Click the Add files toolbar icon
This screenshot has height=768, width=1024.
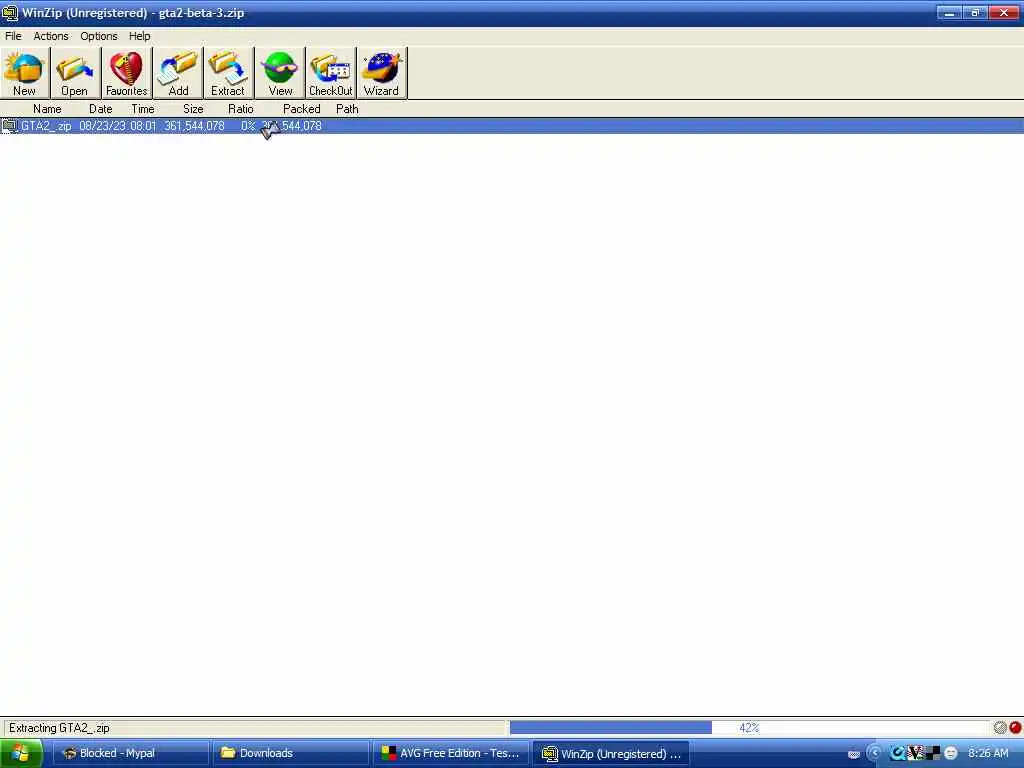pyautogui.click(x=178, y=72)
